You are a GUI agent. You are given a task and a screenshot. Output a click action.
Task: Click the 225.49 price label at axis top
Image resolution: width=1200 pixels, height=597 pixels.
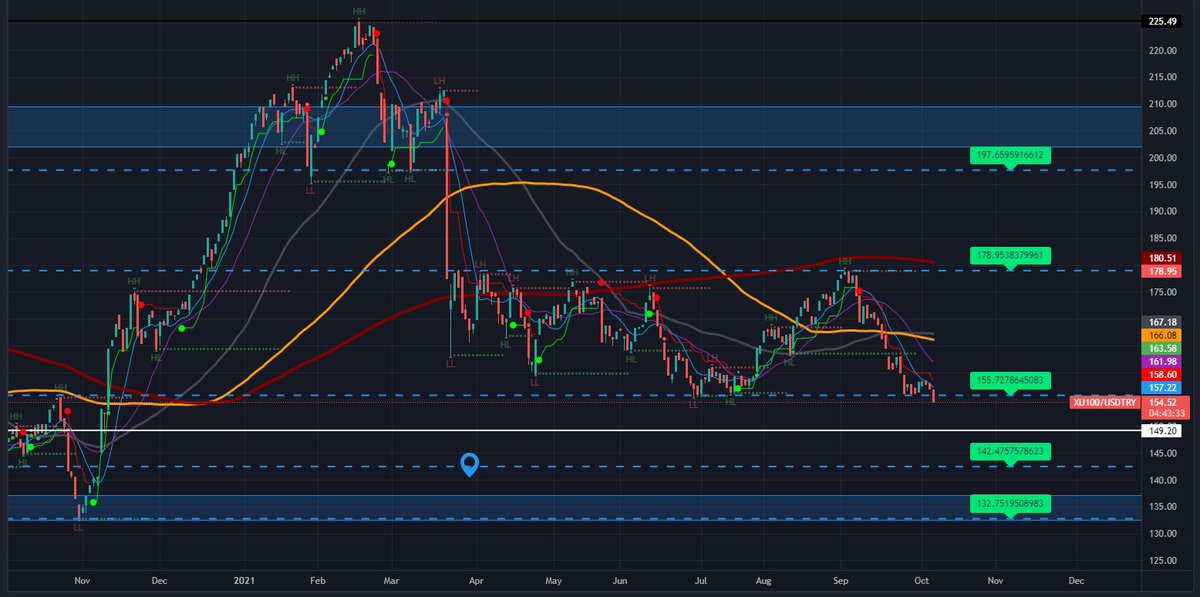coord(1163,21)
